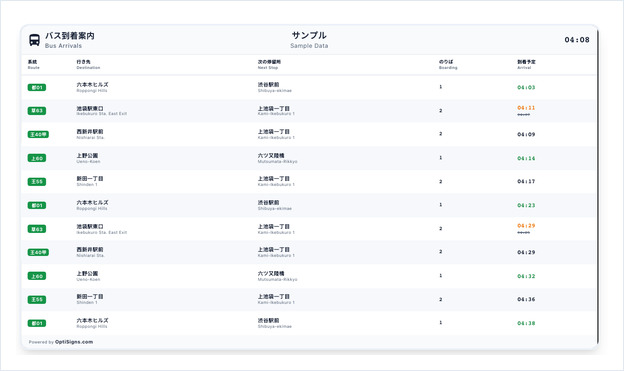
Task: Click 上池袋一丁目 next stop in 04:36 row
Action: [274, 297]
